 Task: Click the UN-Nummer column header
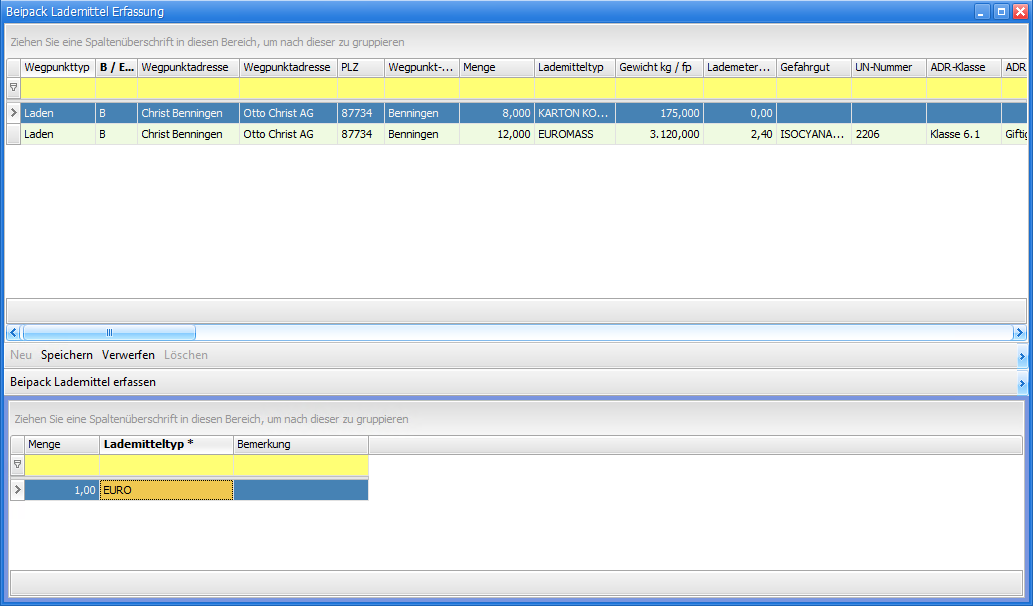[x=888, y=67]
